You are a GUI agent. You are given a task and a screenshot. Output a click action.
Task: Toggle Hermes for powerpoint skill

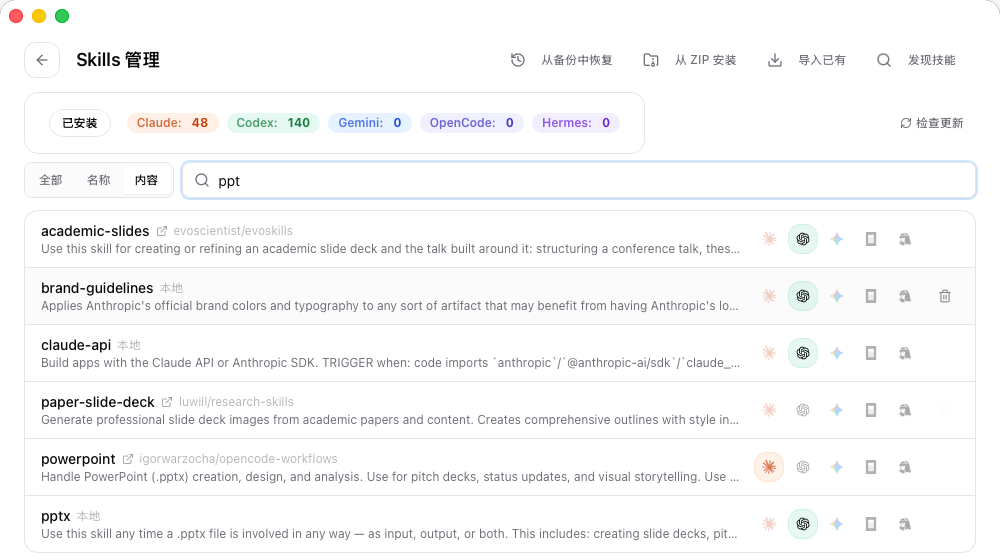point(904,467)
